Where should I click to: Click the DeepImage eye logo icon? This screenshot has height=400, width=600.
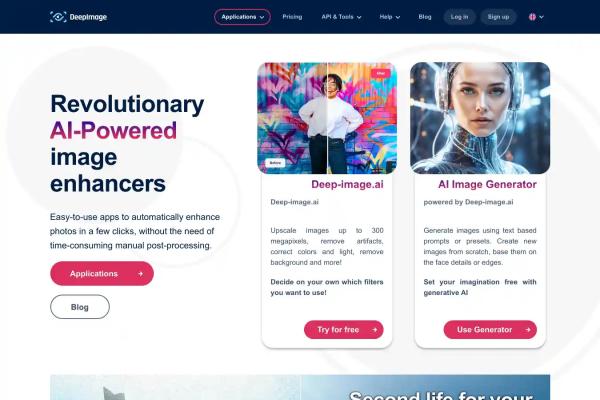58,17
